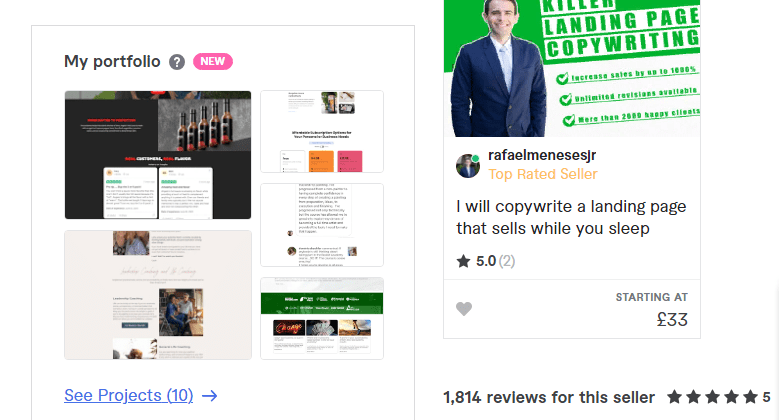
Task: Click the pink NEW badge
Action: pyautogui.click(x=213, y=62)
